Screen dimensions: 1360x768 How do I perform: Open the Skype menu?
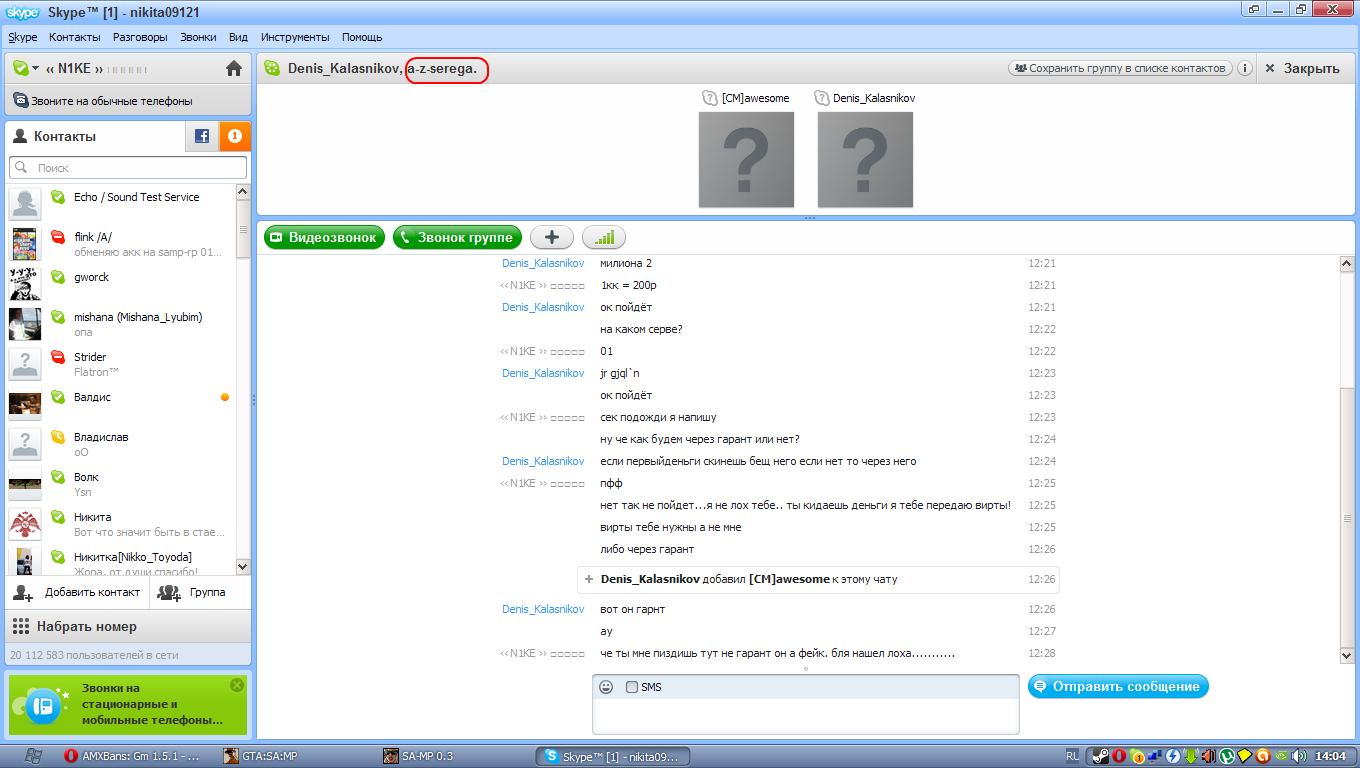22,37
